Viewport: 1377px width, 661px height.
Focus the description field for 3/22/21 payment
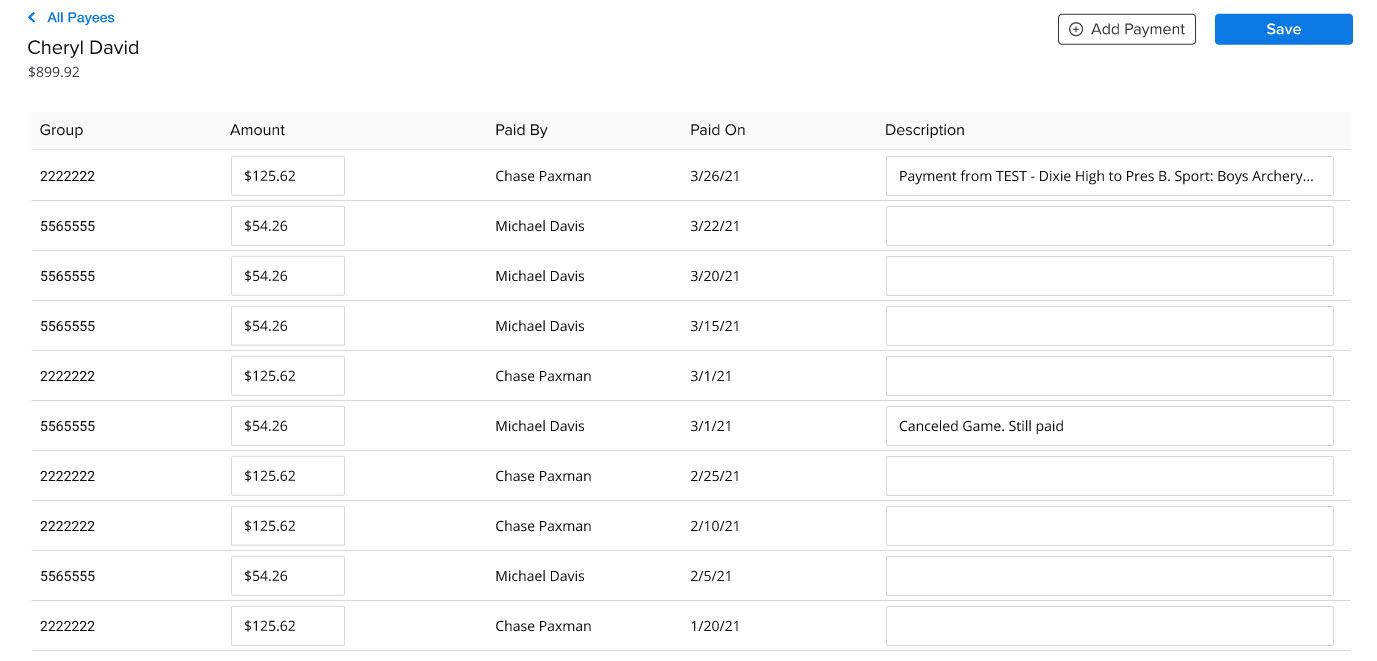point(1110,226)
